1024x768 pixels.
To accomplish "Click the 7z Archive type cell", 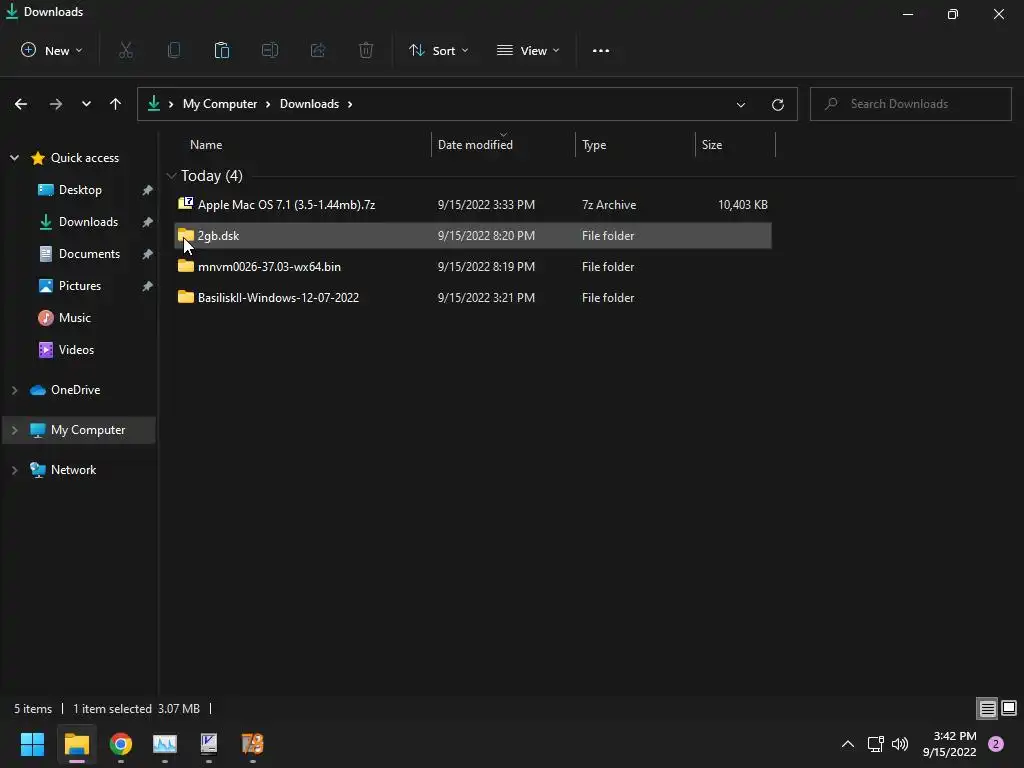I will point(609,204).
